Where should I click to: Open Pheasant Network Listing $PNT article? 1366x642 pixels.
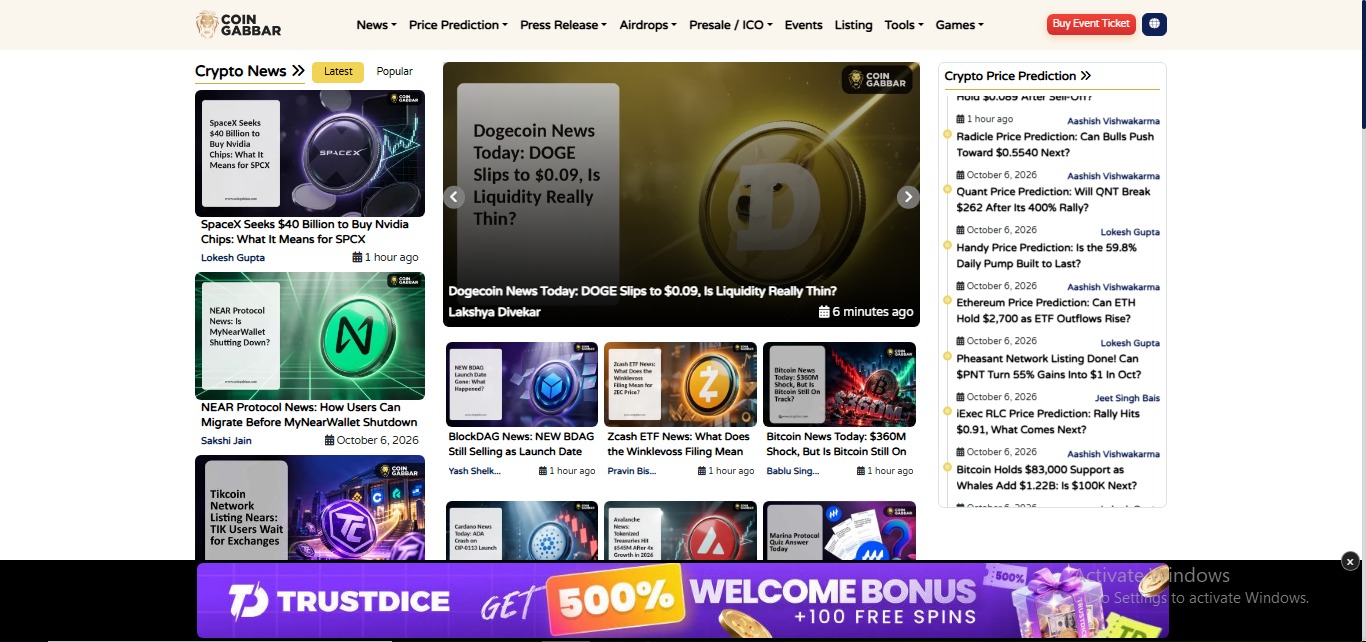click(1048, 367)
